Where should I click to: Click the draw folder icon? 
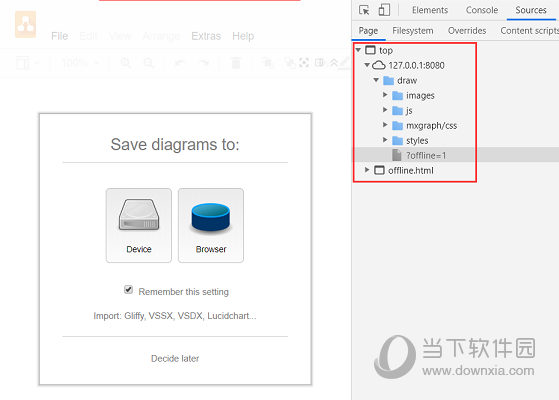coord(388,81)
